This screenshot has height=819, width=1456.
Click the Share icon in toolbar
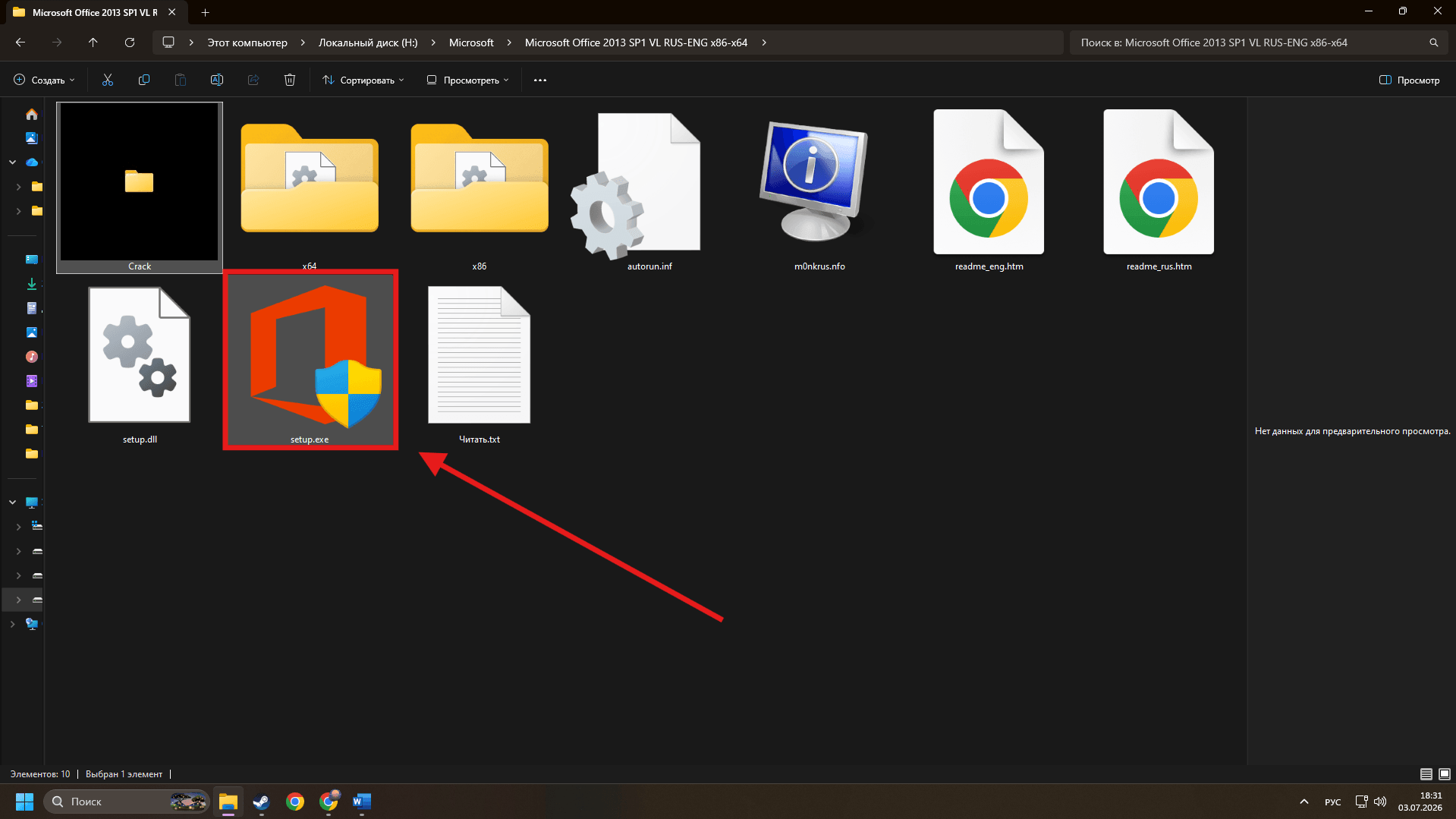coord(253,80)
